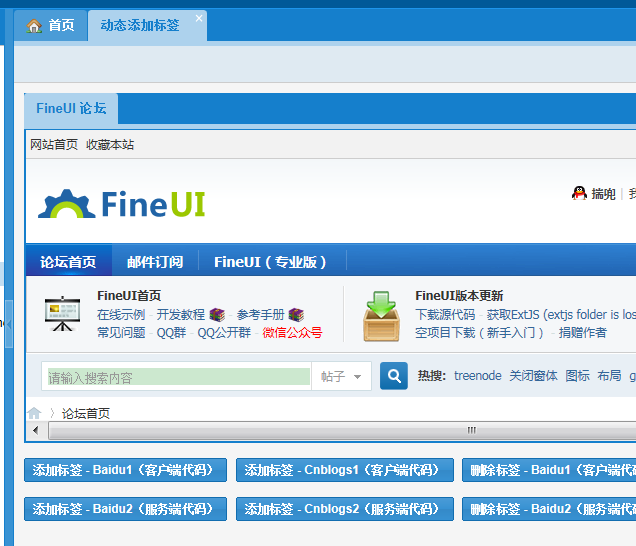
Task: Switch to the 首页 tab
Action: point(51,26)
